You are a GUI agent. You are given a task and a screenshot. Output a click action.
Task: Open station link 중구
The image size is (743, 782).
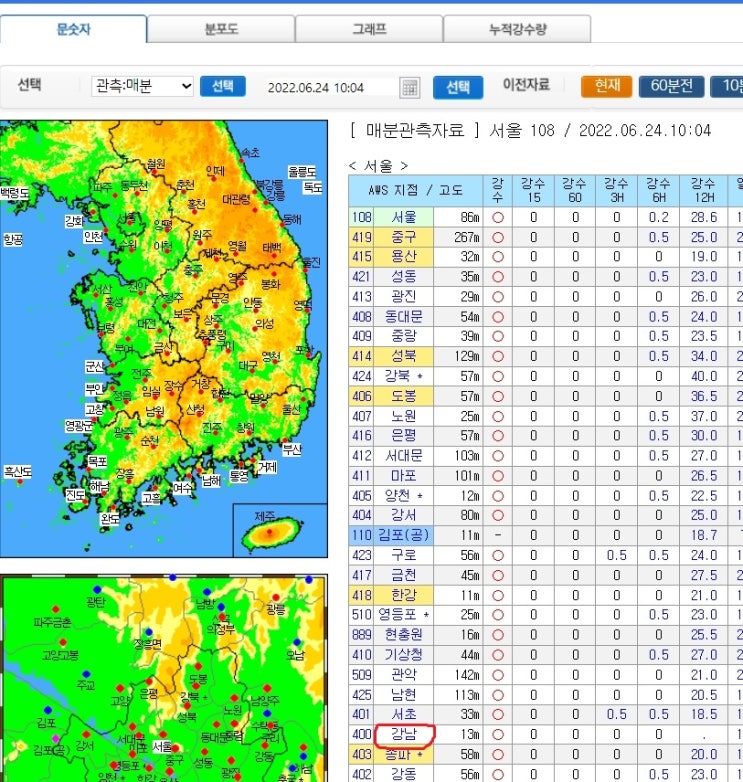(403, 237)
